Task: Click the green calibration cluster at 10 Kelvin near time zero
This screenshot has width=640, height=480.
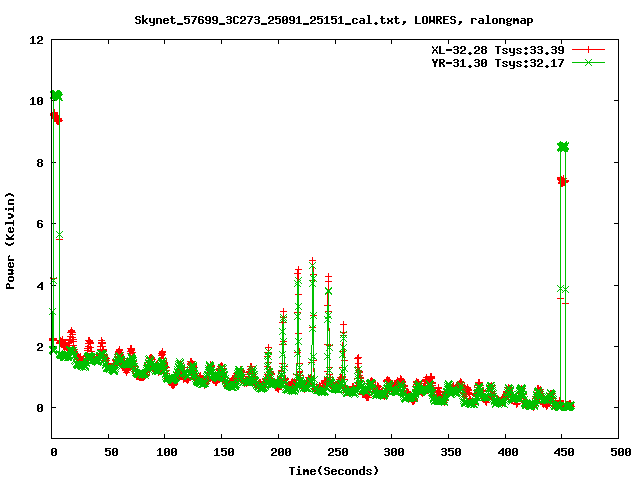Action: [x=56, y=96]
